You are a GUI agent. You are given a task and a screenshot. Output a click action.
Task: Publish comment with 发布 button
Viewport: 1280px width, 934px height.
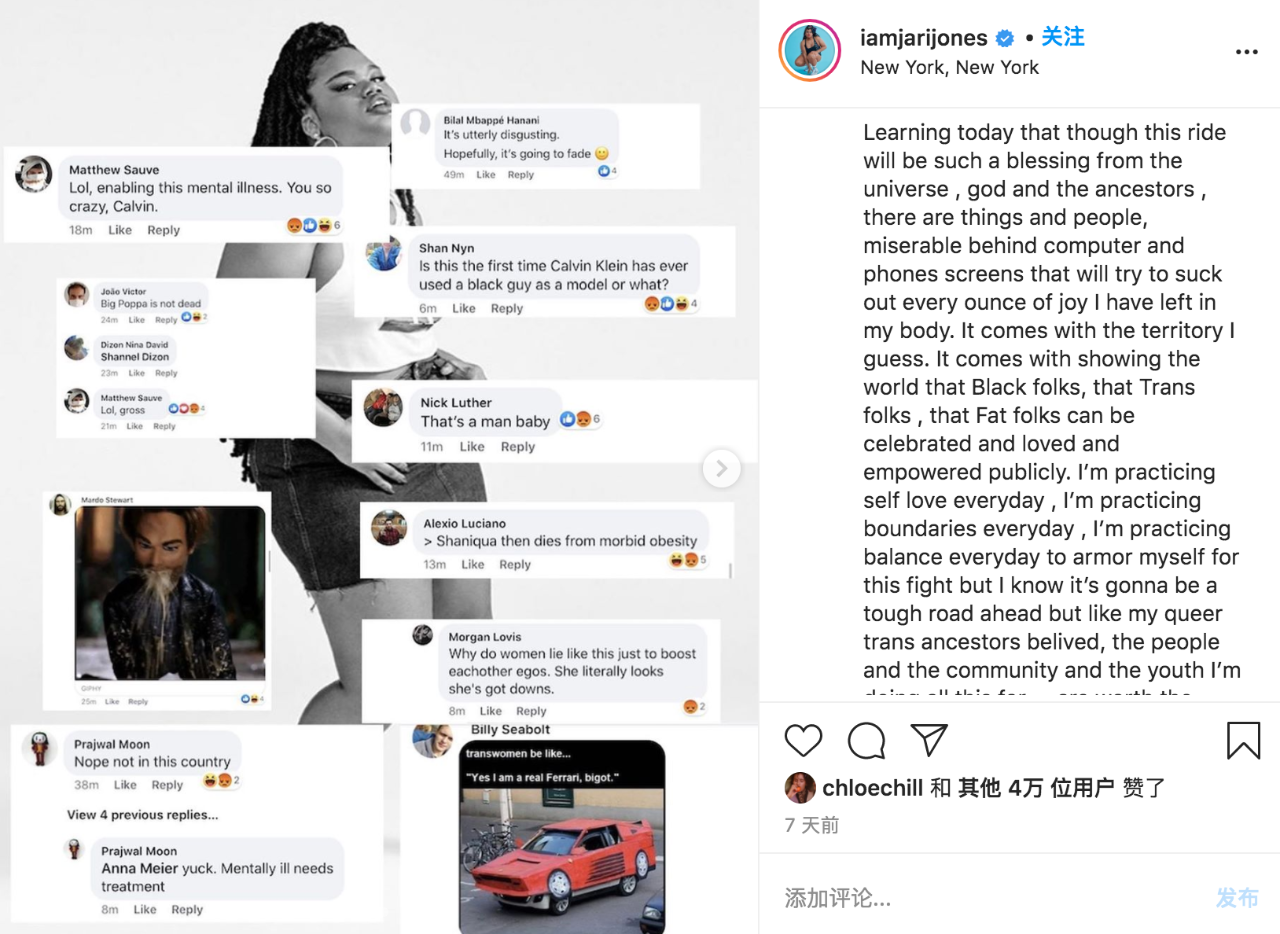pos(1237,897)
